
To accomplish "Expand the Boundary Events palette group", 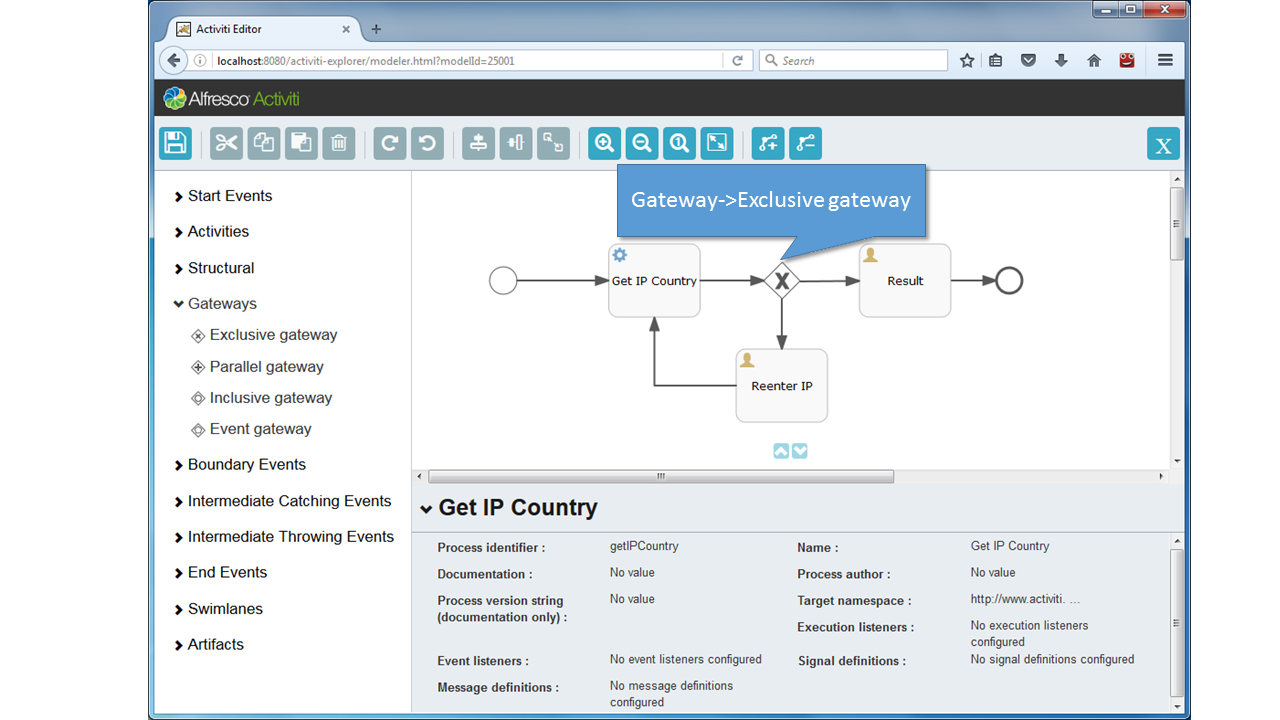I will point(240,465).
